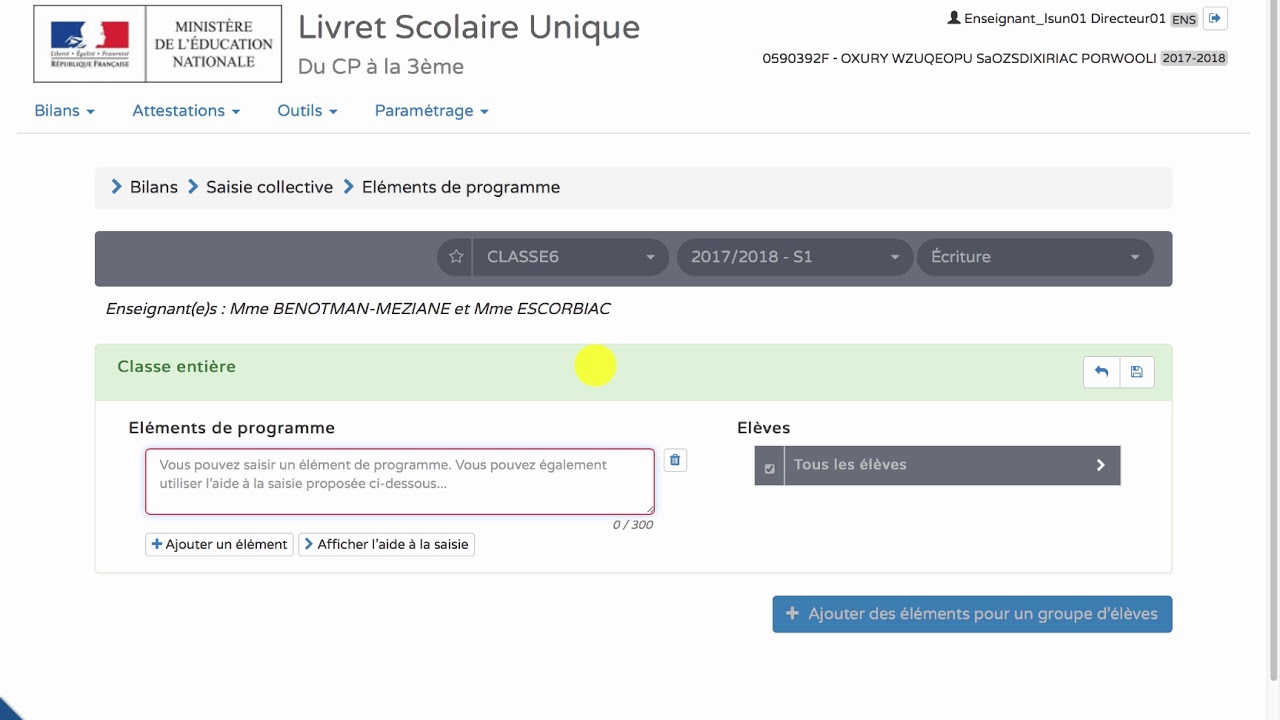Click Ajouter des éléments pour un groupe d'élèves
Screen dimensions: 1280x720
tap(972, 614)
